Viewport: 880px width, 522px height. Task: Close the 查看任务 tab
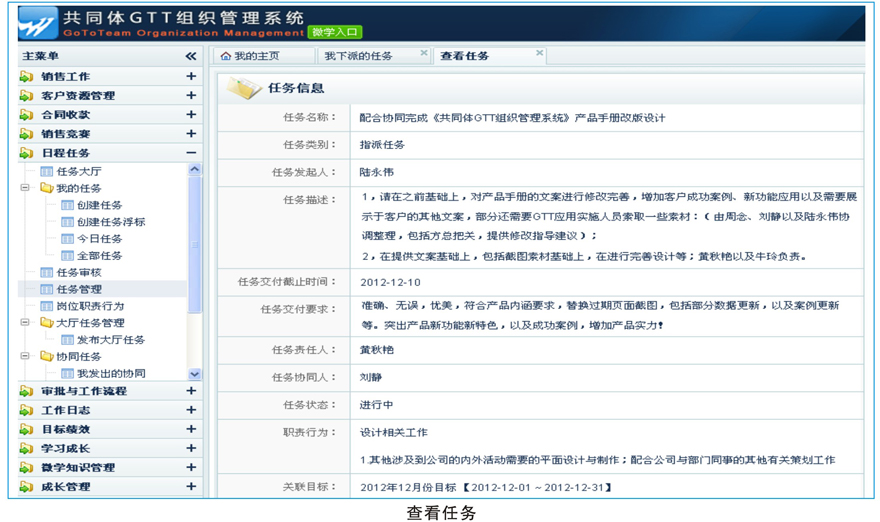(x=540, y=53)
